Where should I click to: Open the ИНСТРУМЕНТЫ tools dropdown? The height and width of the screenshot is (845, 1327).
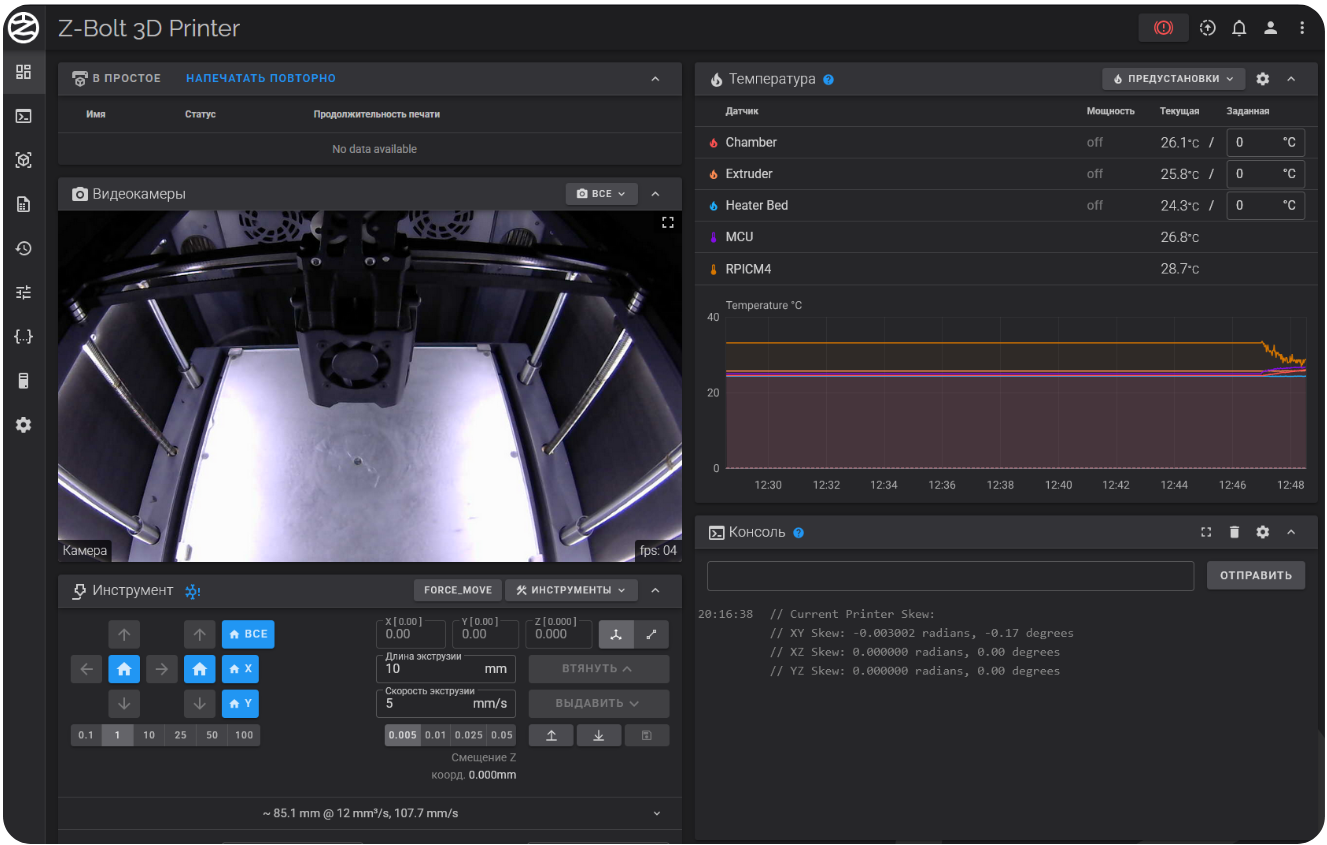(x=571, y=590)
